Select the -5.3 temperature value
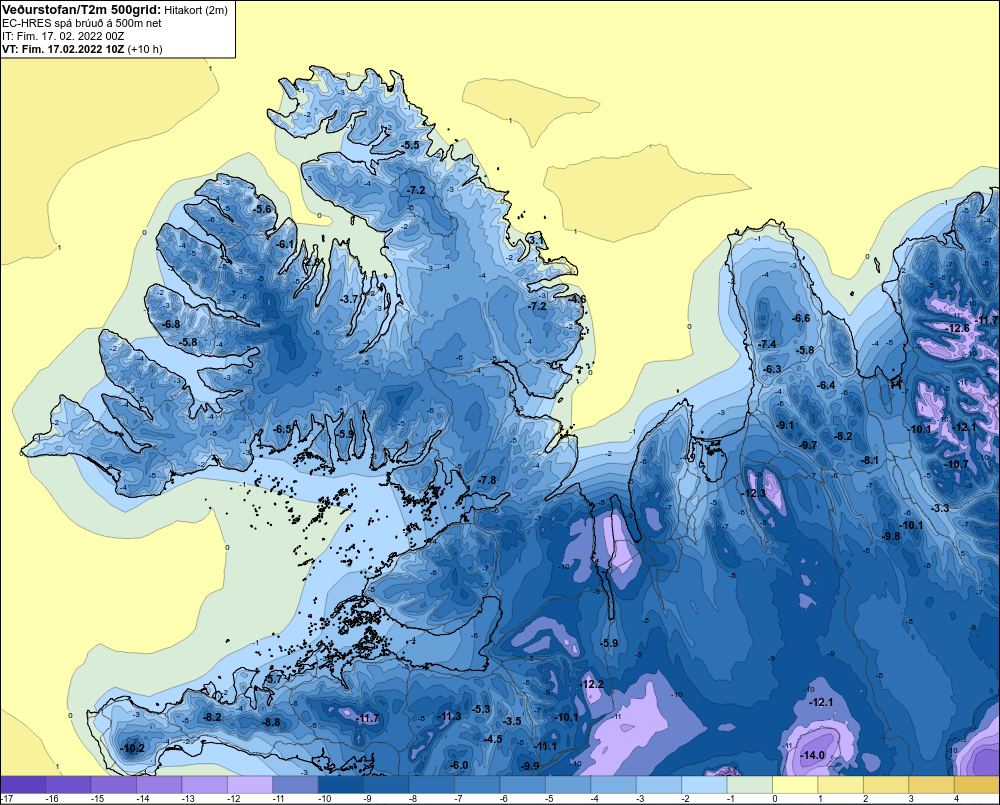Screen dimensions: 1000x805 482,709
